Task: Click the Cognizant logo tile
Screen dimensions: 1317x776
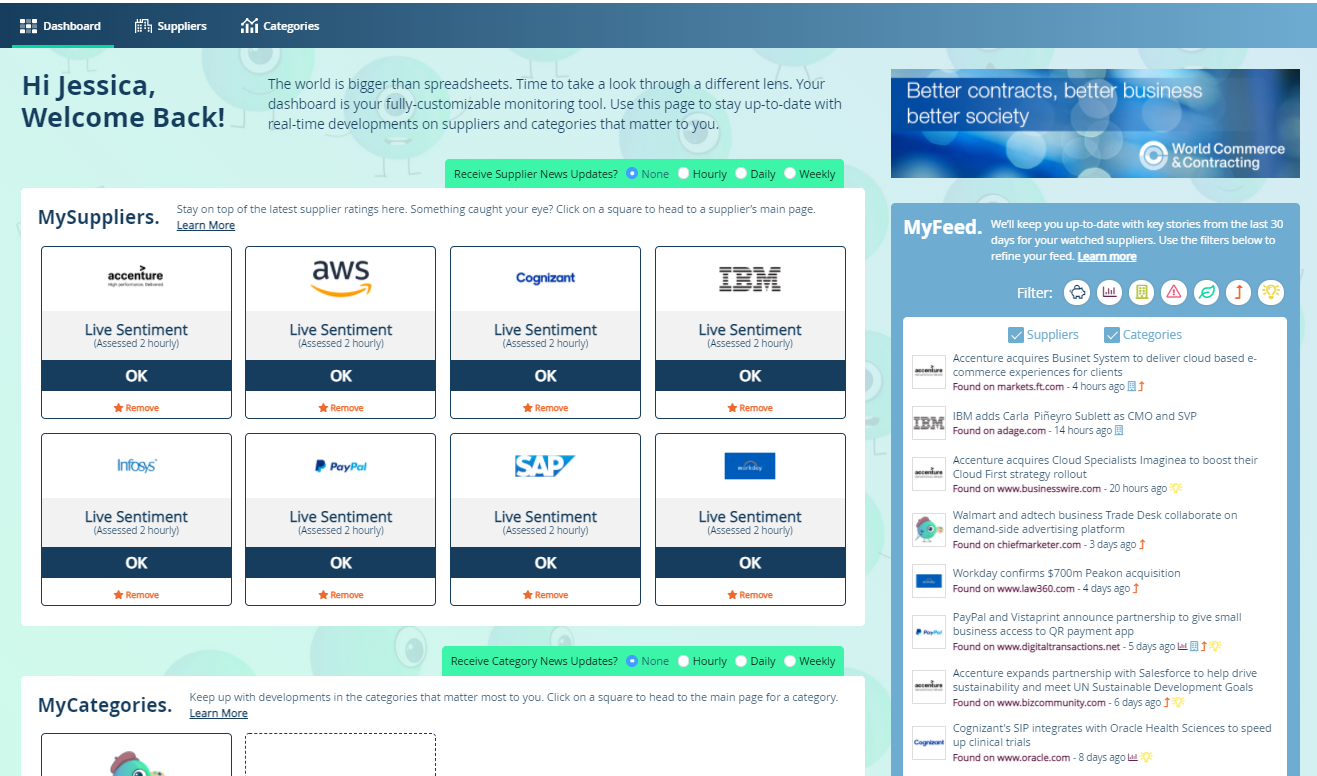Action: [x=545, y=278]
